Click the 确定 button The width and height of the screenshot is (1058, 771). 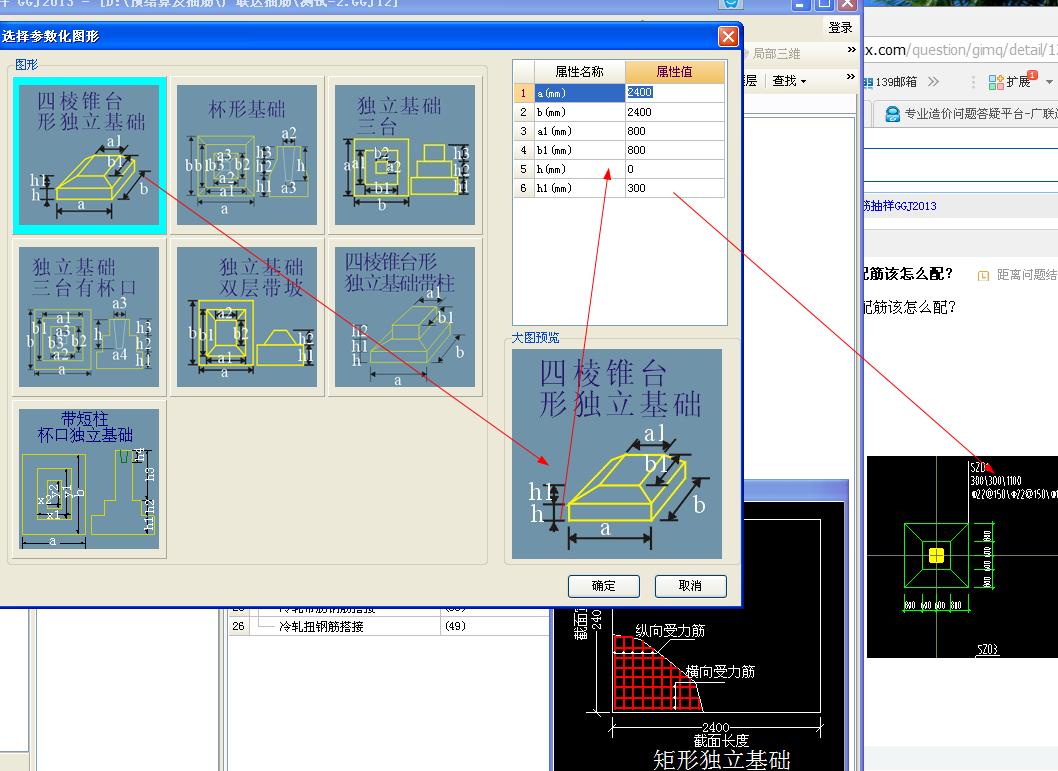[604, 586]
